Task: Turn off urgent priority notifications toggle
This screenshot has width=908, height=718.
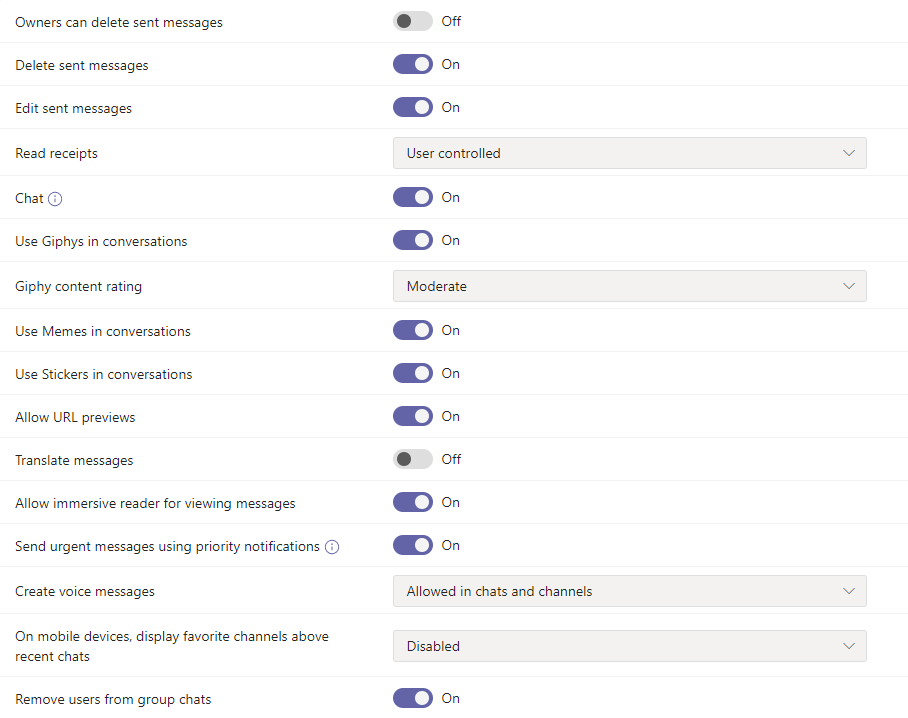Action: tap(412, 545)
